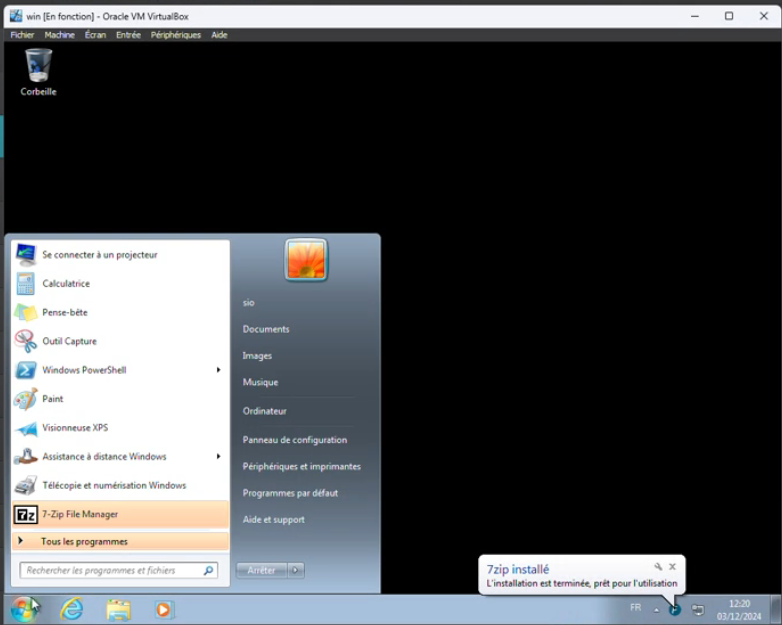The width and height of the screenshot is (782, 625).
Task: Open Musique from the Start menu
Action: click(260, 382)
